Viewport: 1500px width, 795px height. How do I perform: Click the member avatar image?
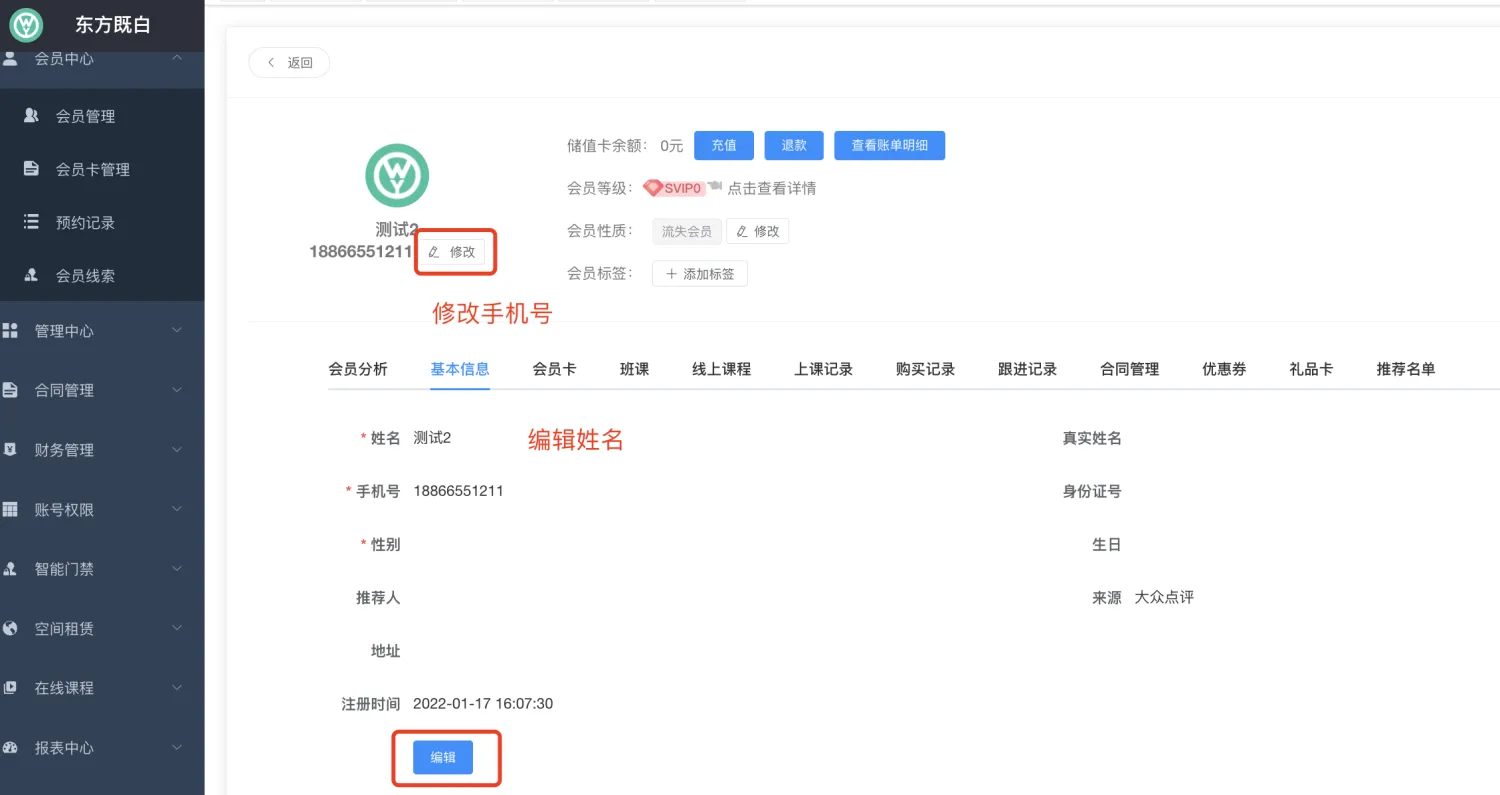tap(397, 176)
